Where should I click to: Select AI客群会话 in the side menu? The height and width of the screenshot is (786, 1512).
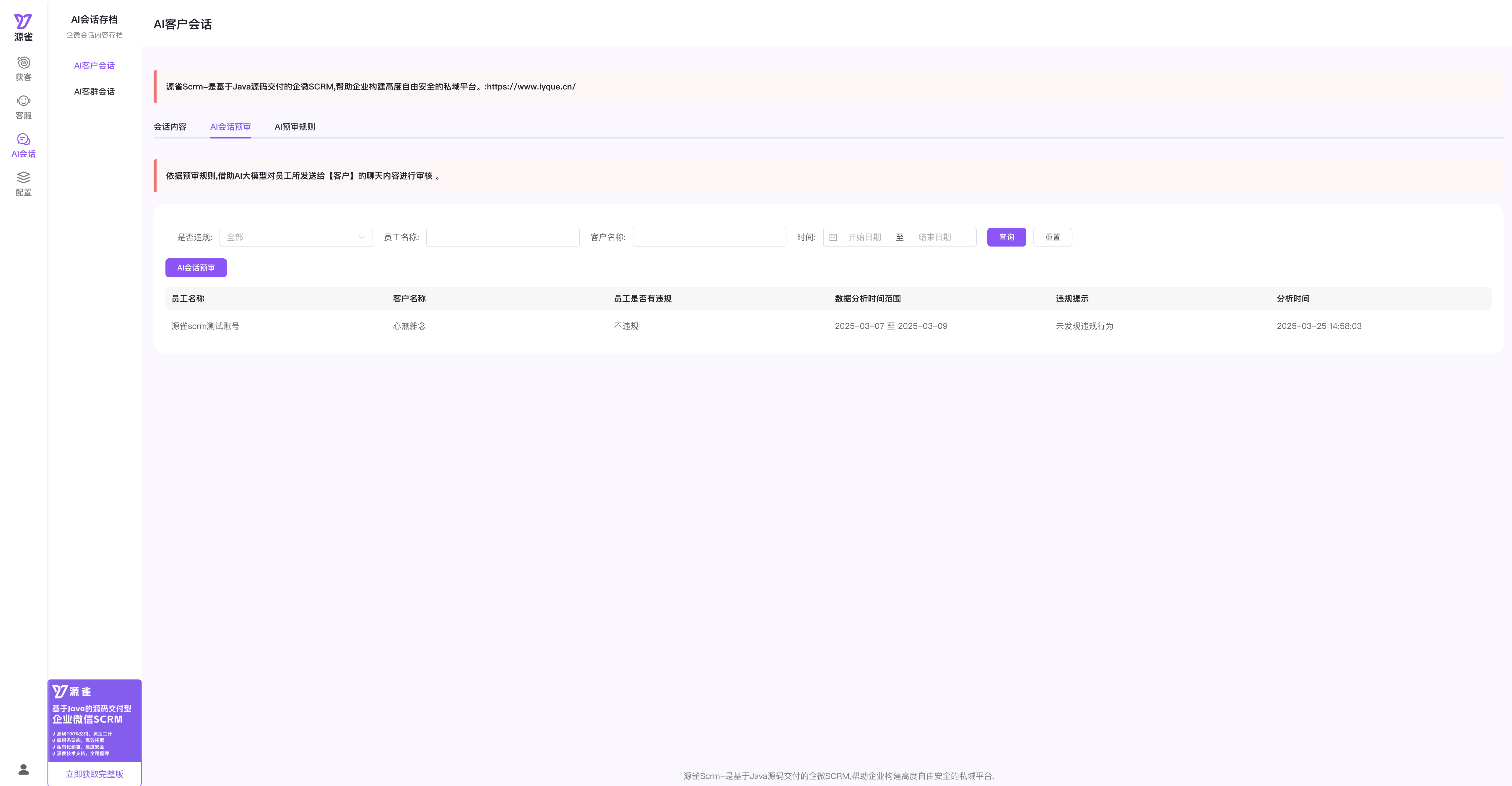point(94,92)
